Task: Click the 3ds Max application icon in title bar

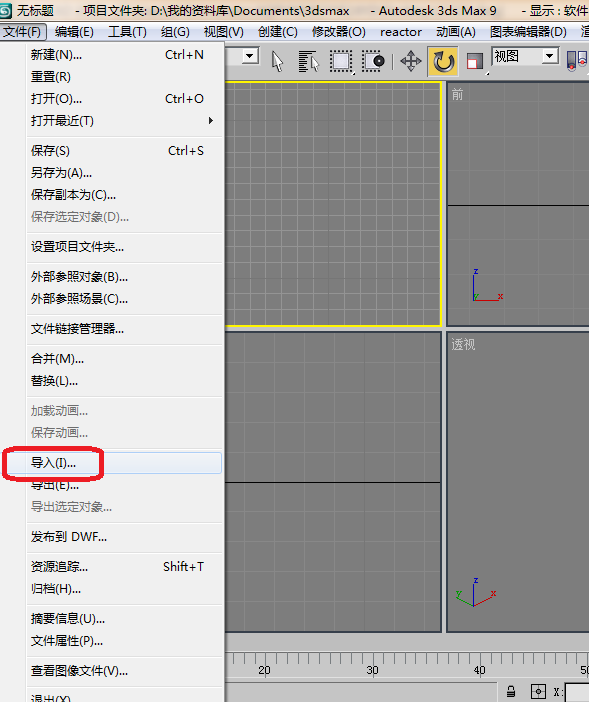Action: (x=6, y=11)
